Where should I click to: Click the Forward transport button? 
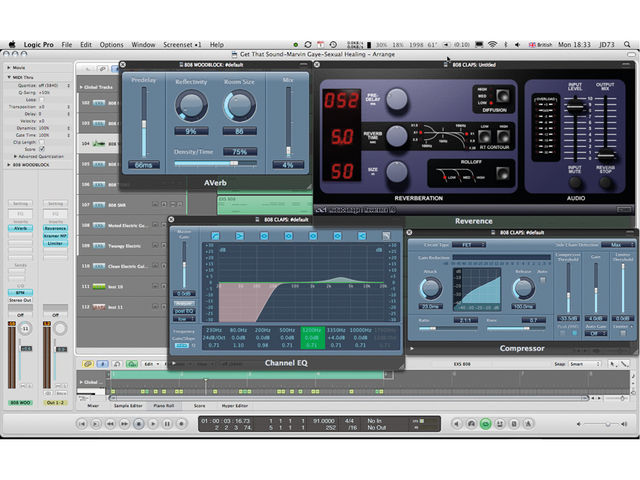pyautogui.click(x=124, y=424)
